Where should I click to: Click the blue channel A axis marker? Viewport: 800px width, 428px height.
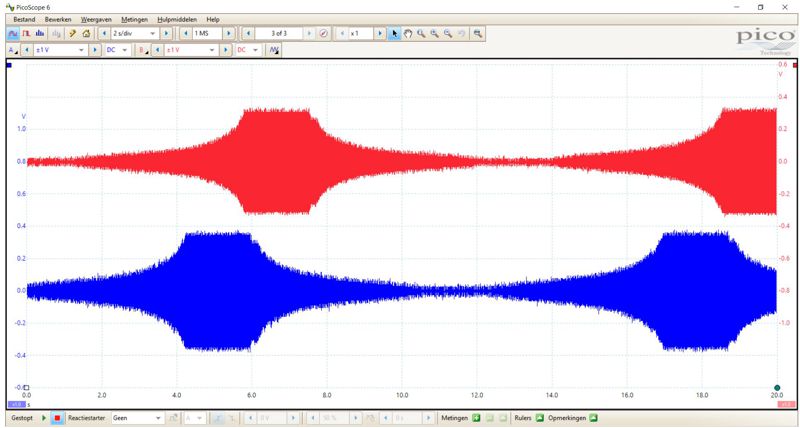[x=9, y=65]
